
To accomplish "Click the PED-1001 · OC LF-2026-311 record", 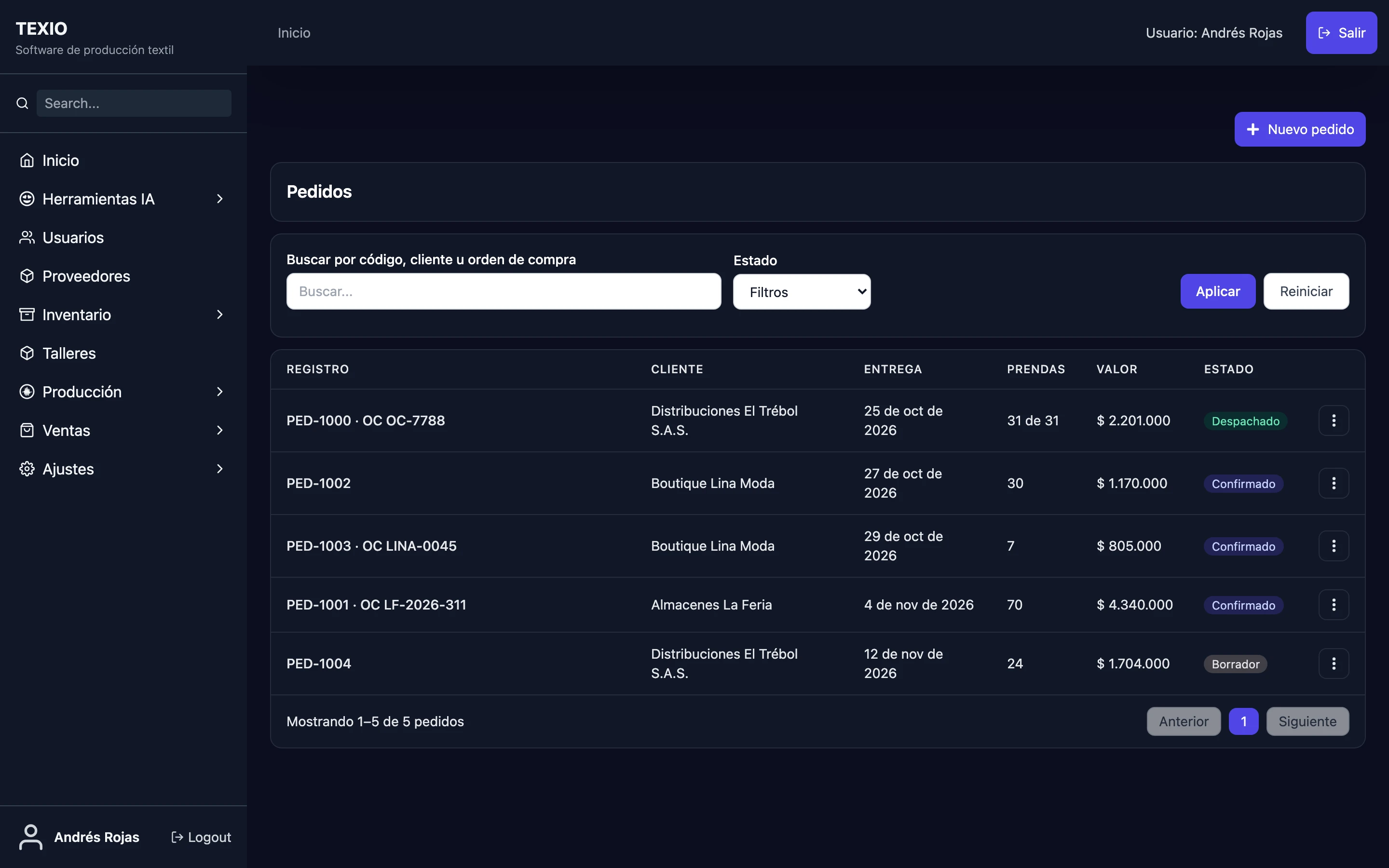I will tap(376, 605).
